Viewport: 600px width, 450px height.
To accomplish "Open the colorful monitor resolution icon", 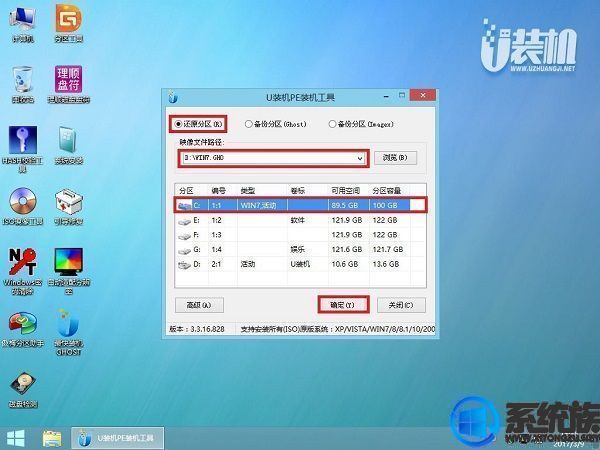I will click(x=68, y=271).
